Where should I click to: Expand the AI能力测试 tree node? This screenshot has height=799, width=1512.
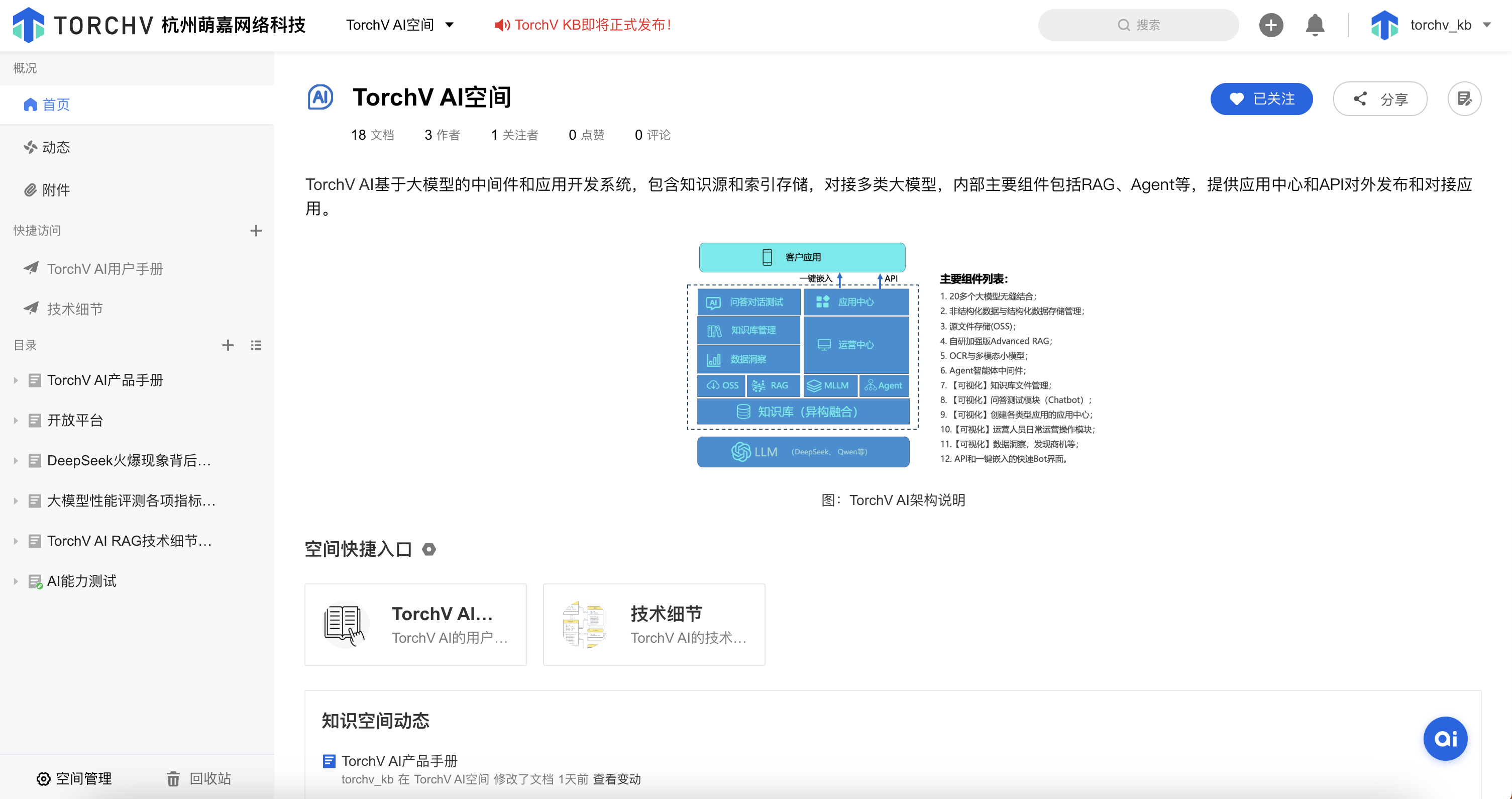coord(16,581)
